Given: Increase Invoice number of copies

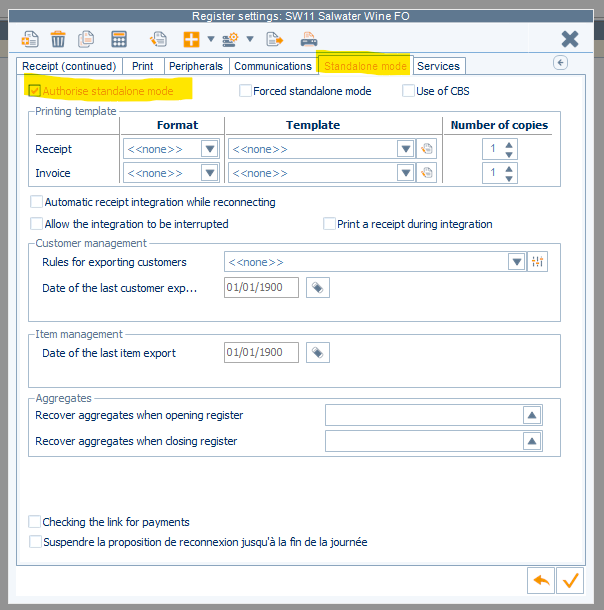Looking at the screenshot, I should pos(509,169).
